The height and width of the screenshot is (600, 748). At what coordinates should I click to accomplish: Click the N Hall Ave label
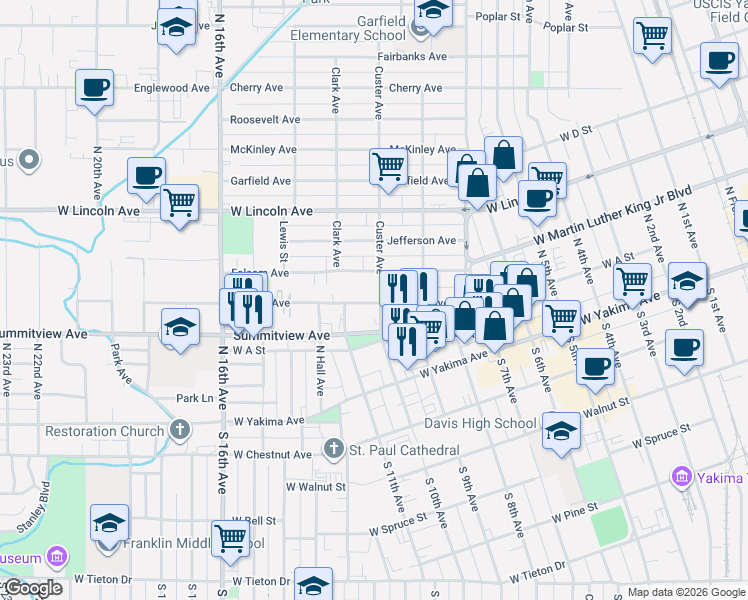pos(320,371)
